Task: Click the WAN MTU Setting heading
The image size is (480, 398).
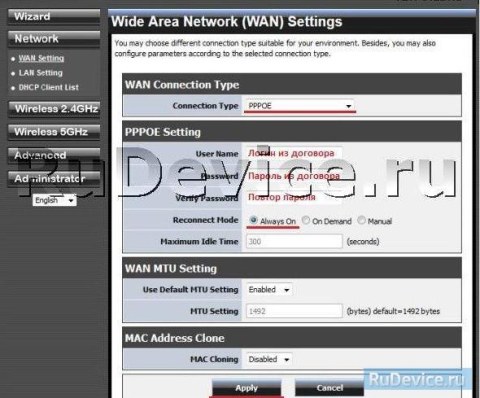Action: [171, 268]
